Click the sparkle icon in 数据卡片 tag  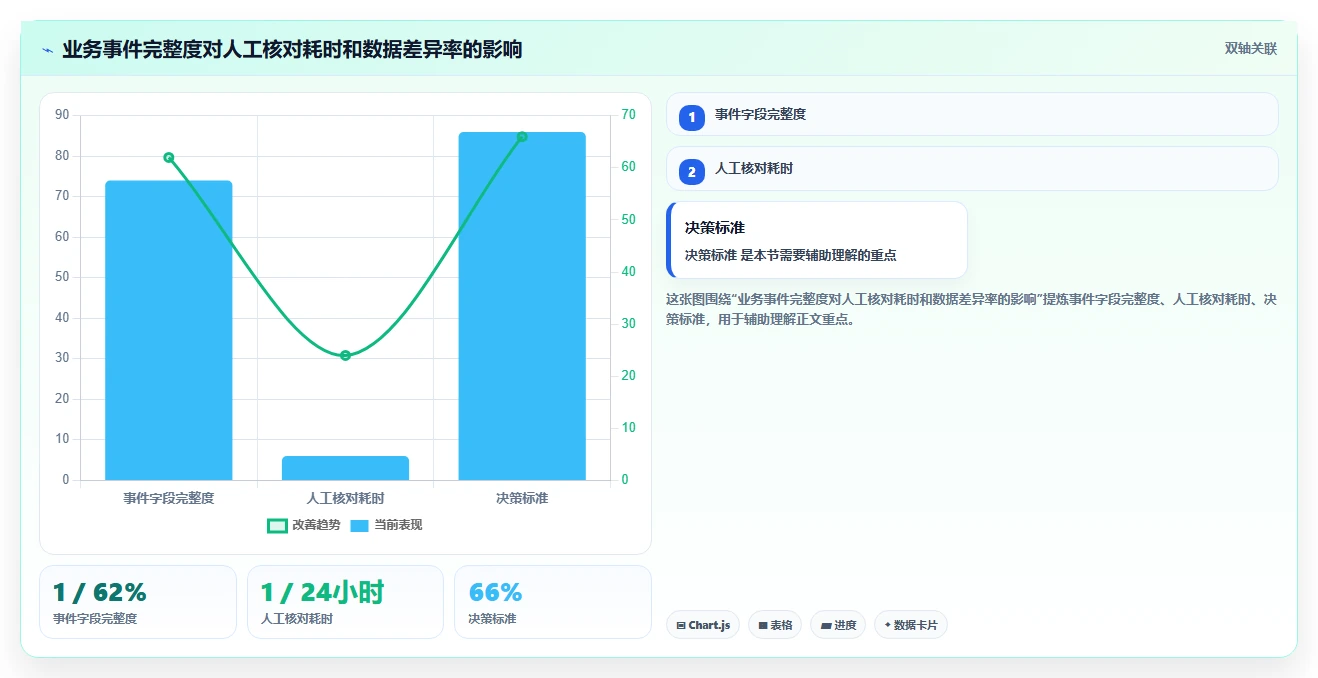click(x=888, y=625)
